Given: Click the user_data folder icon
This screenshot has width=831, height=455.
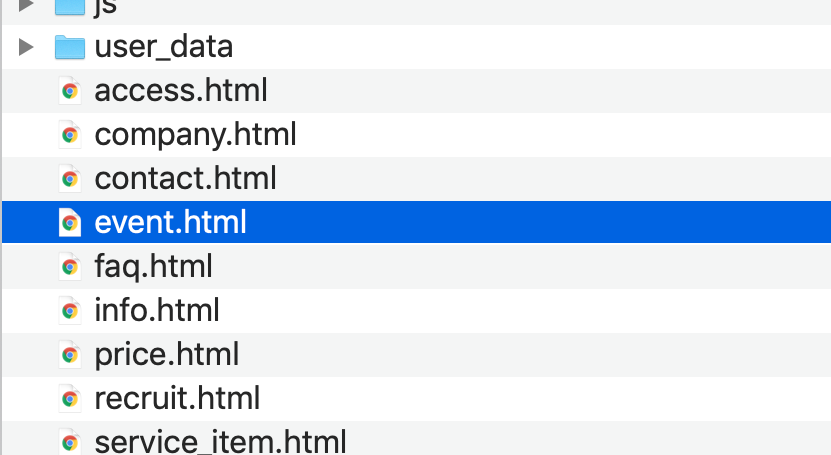Looking at the screenshot, I should tap(69, 47).
